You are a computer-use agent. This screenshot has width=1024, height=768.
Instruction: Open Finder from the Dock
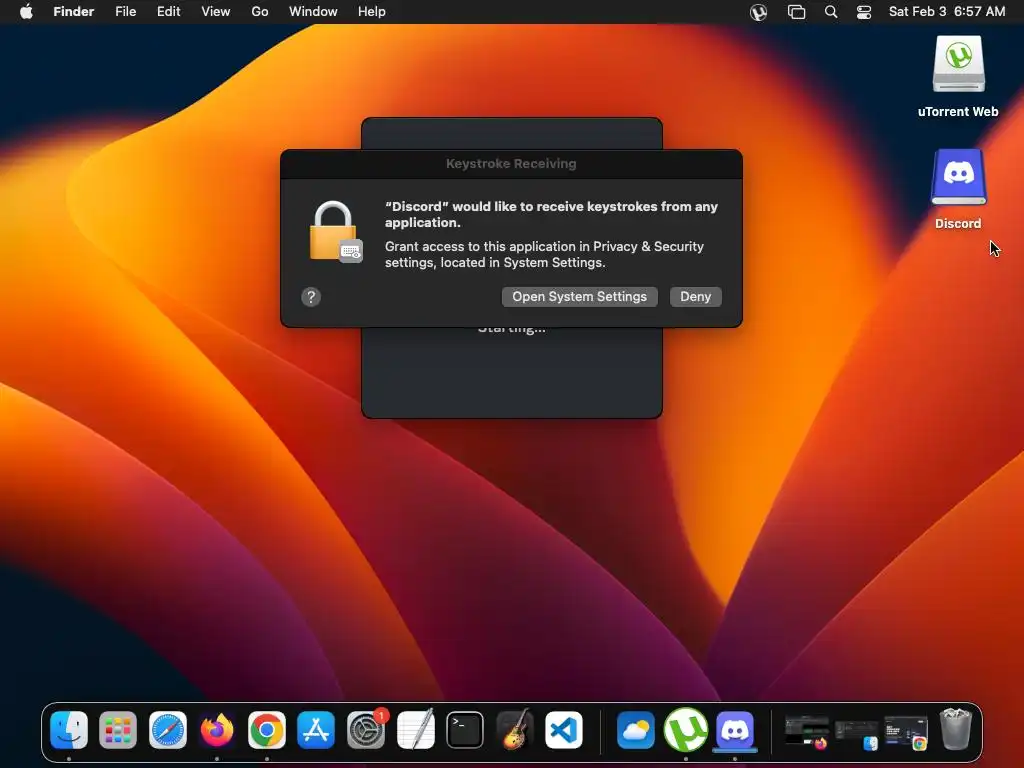click(x=69, y=729)
